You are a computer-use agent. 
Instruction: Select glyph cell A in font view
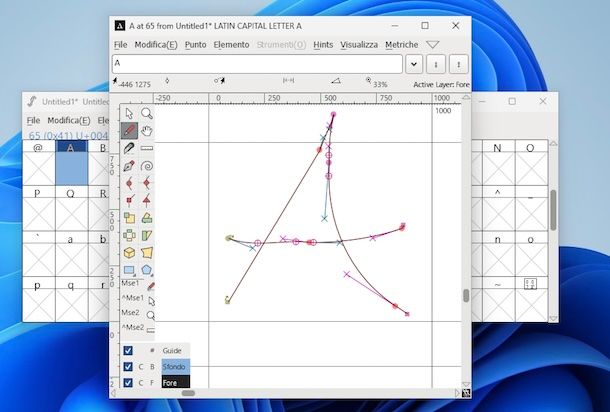pyautogui.click(x=72, y=163)
